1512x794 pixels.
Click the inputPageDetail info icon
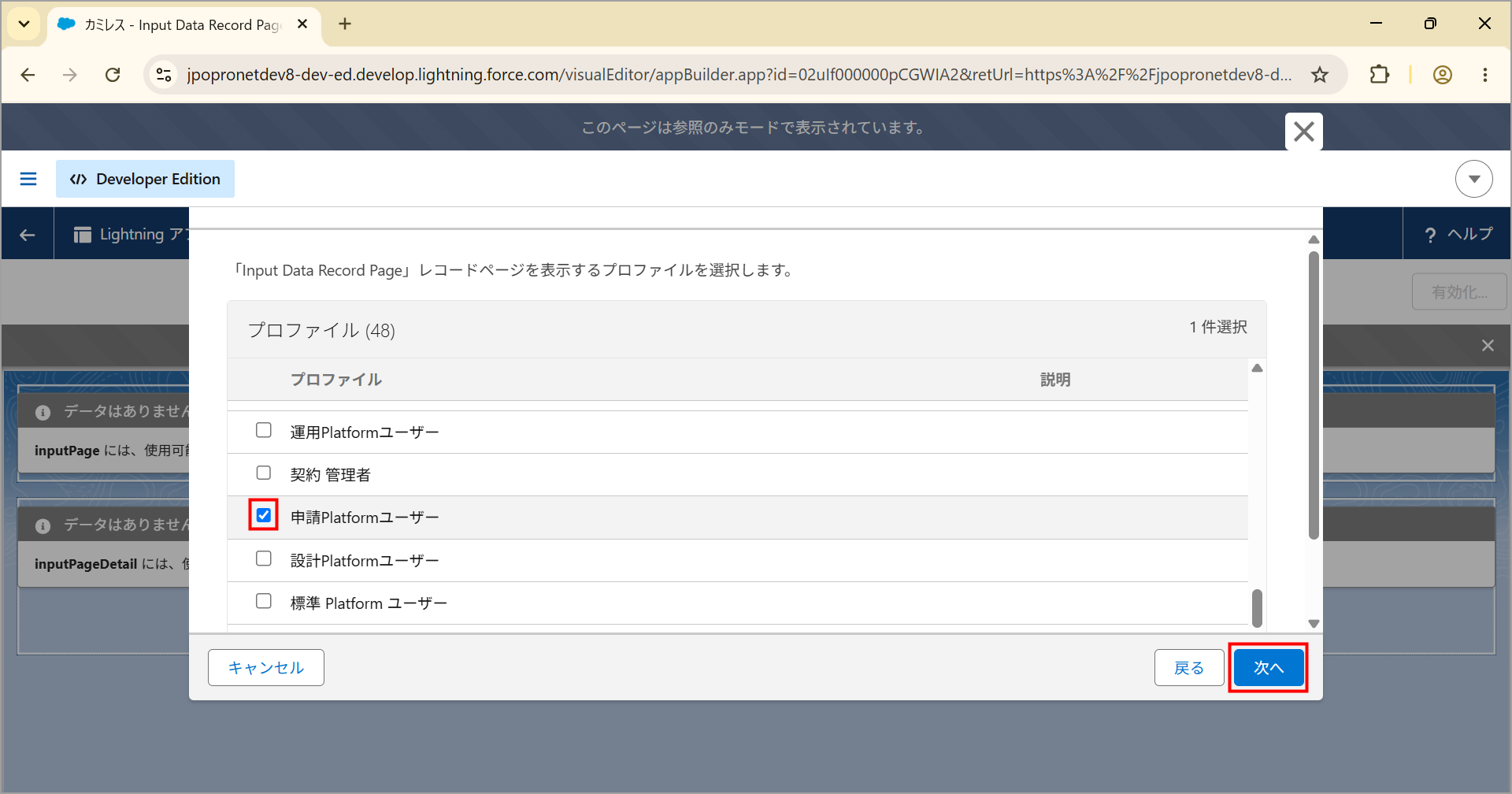point(43,525)
